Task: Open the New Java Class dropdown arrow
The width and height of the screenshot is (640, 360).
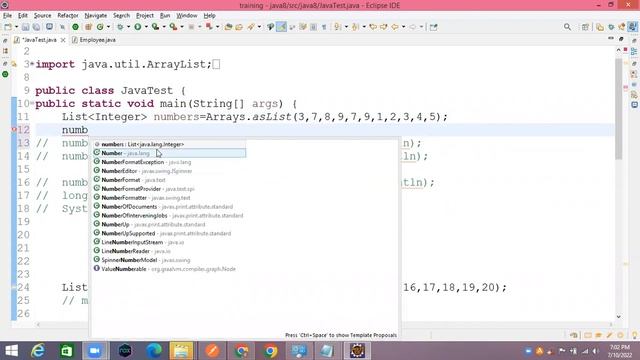Action: 108,27
